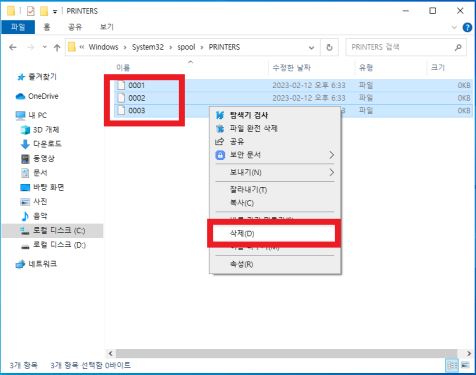This screenshot has width=476, height=375.
Task: Click the 0003 file icon
Action: click(x=121, y=111)
